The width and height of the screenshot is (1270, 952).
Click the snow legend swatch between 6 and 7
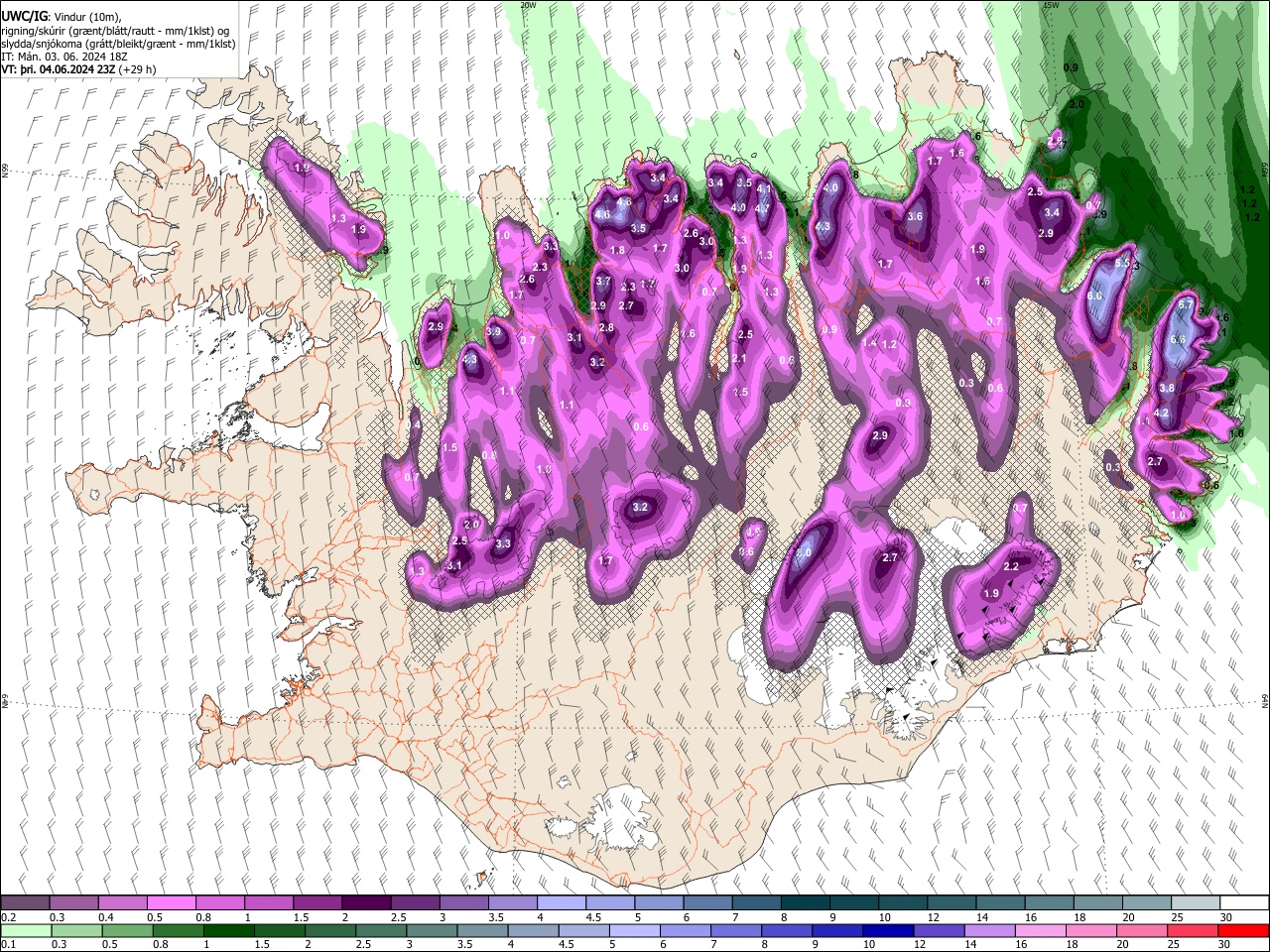click(707, 902)
